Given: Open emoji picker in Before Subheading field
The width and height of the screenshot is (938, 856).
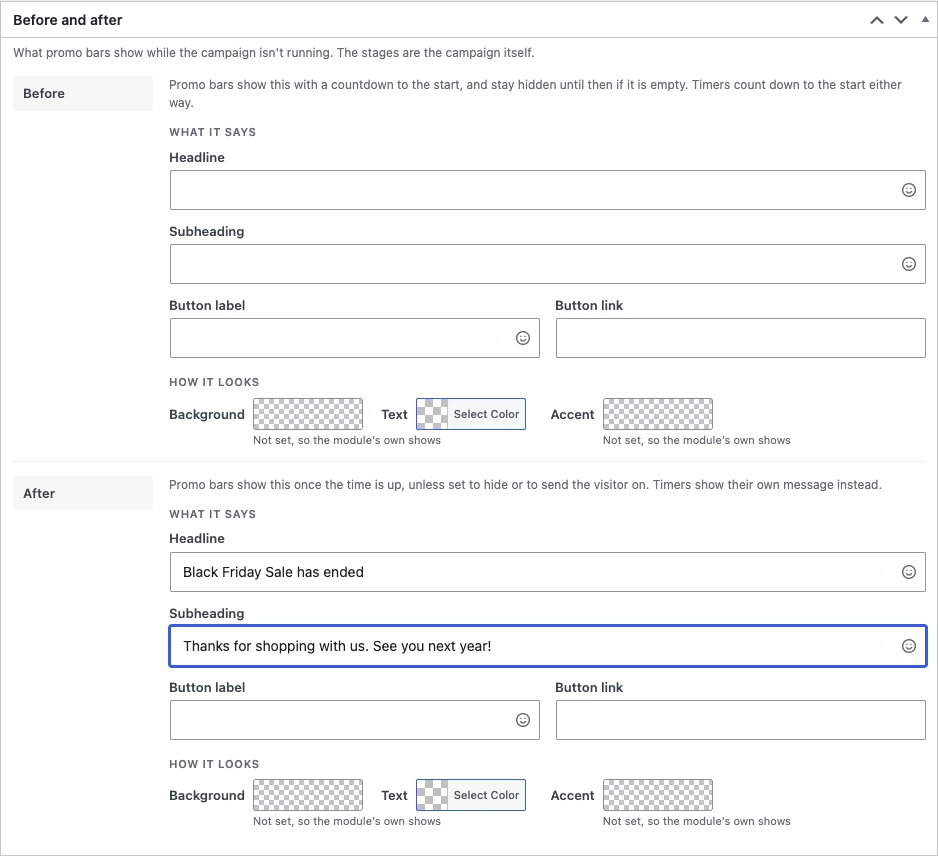Looking at the screenshot, I should point(908,264).
